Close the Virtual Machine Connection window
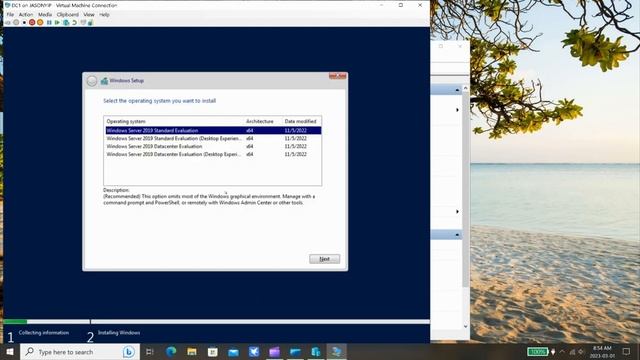This screenshot has height=360, width=640. pyautogui.click(x=420, y=5)
